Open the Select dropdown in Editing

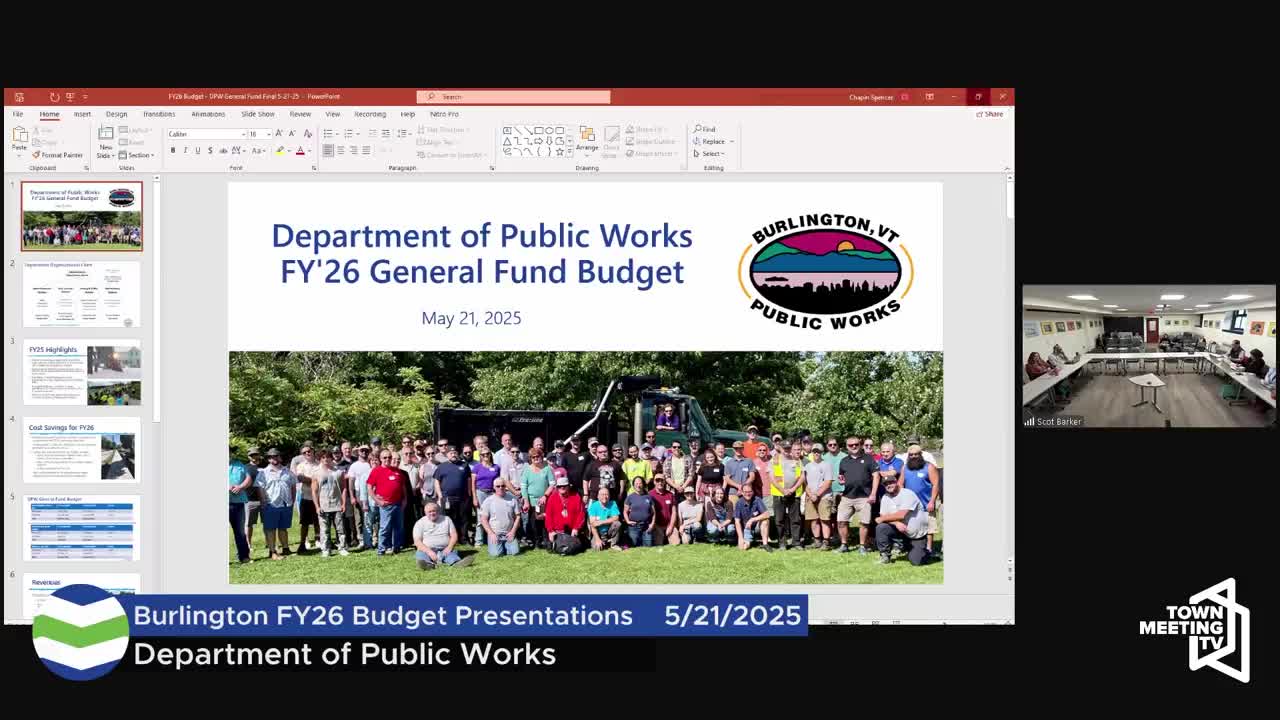[x=711, y=153]
